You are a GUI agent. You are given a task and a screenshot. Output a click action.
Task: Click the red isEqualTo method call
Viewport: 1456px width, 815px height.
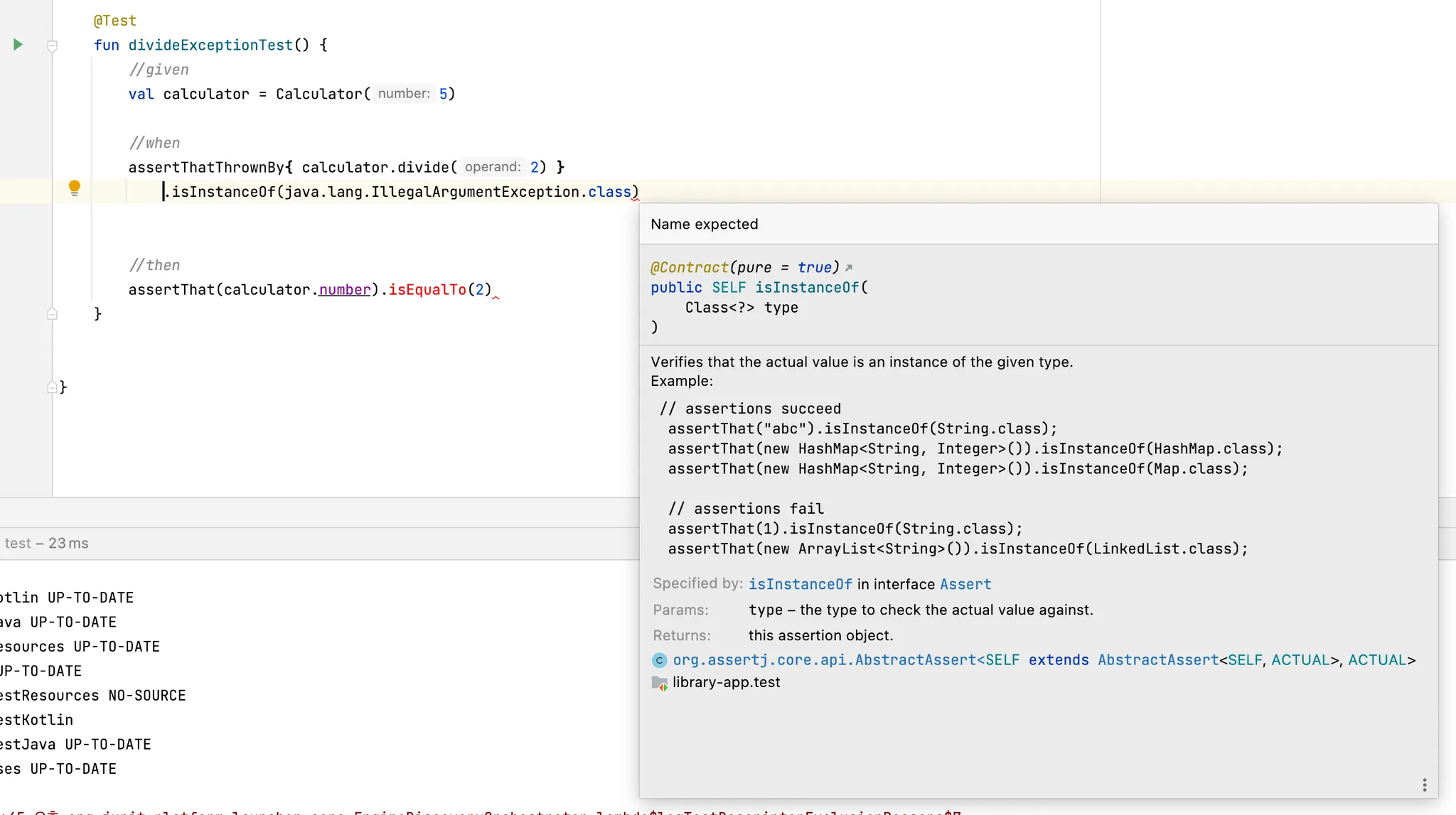427,289
